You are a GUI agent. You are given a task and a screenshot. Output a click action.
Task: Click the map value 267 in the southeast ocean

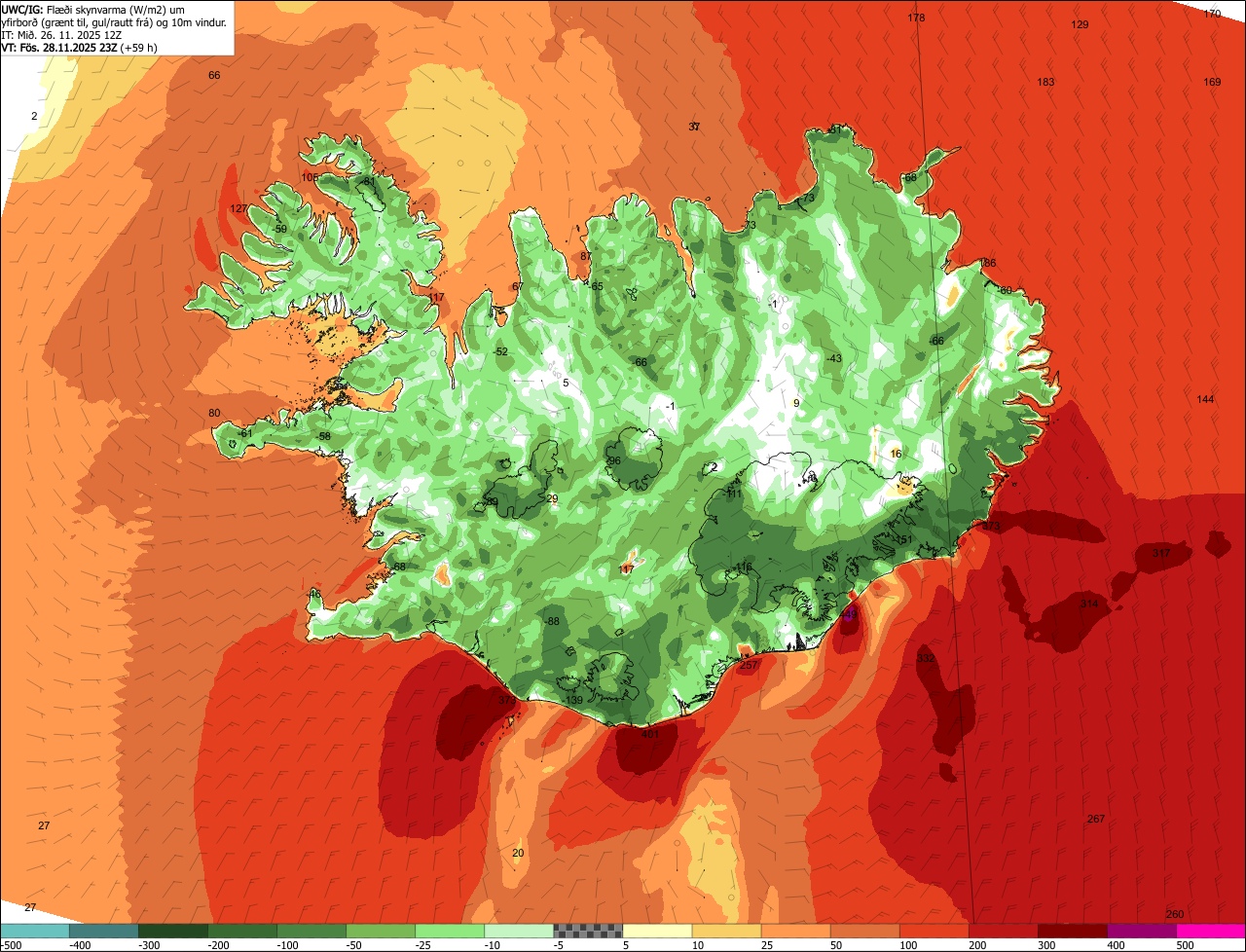tap(1096, 819)
